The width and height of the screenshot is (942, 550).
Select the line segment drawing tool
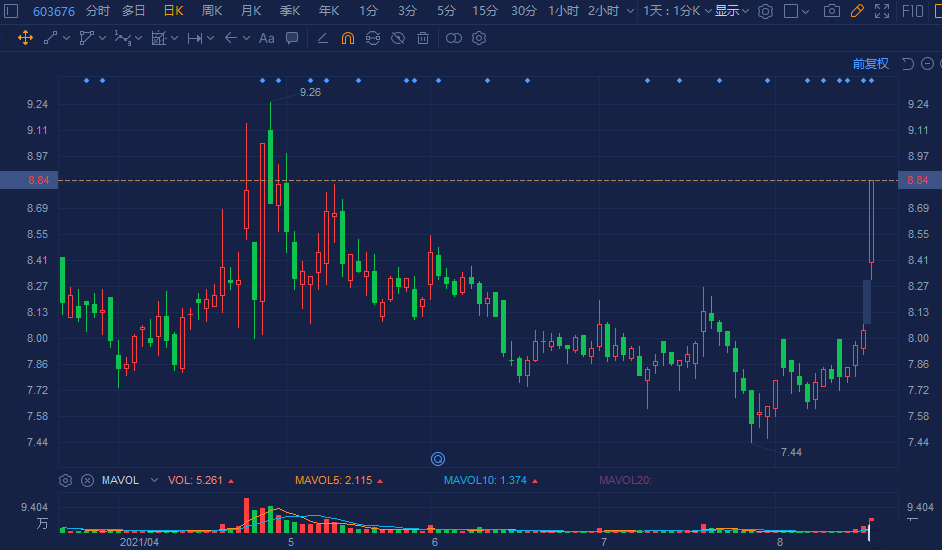tap(50, 38)
